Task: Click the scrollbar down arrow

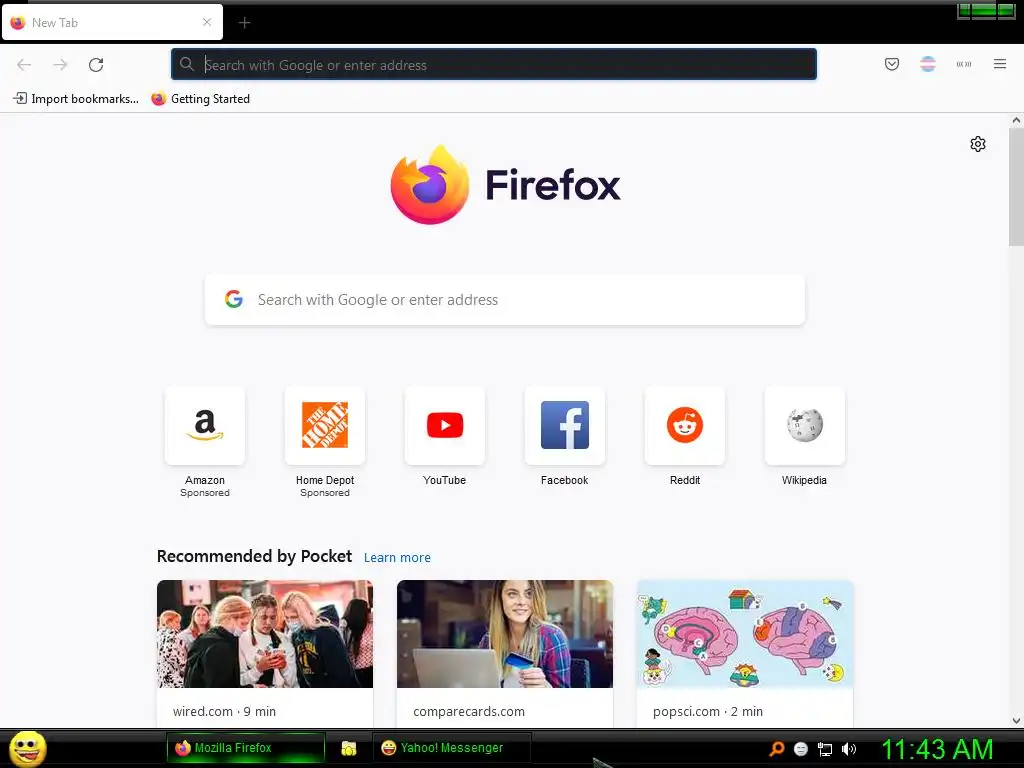Action: tap(1016, 721)
